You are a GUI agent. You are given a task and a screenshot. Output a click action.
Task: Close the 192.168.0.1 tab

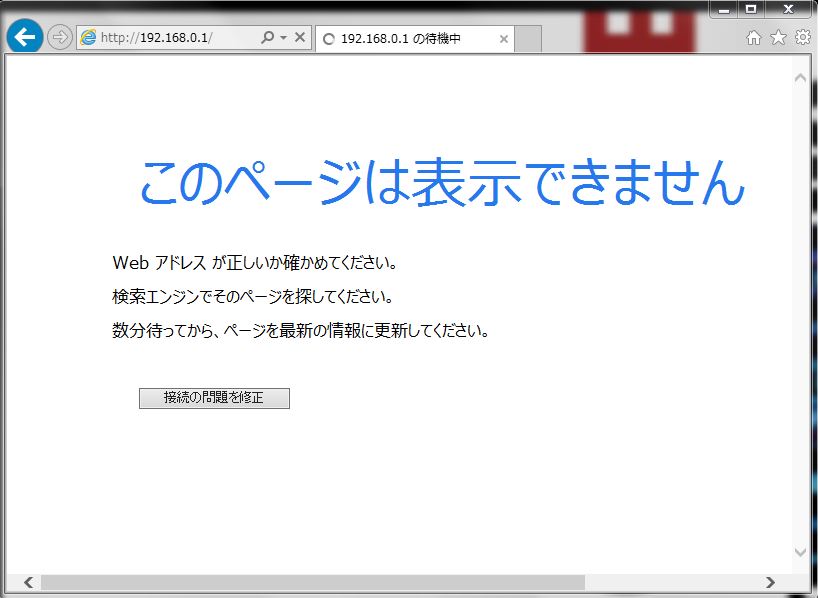(503, 39)
